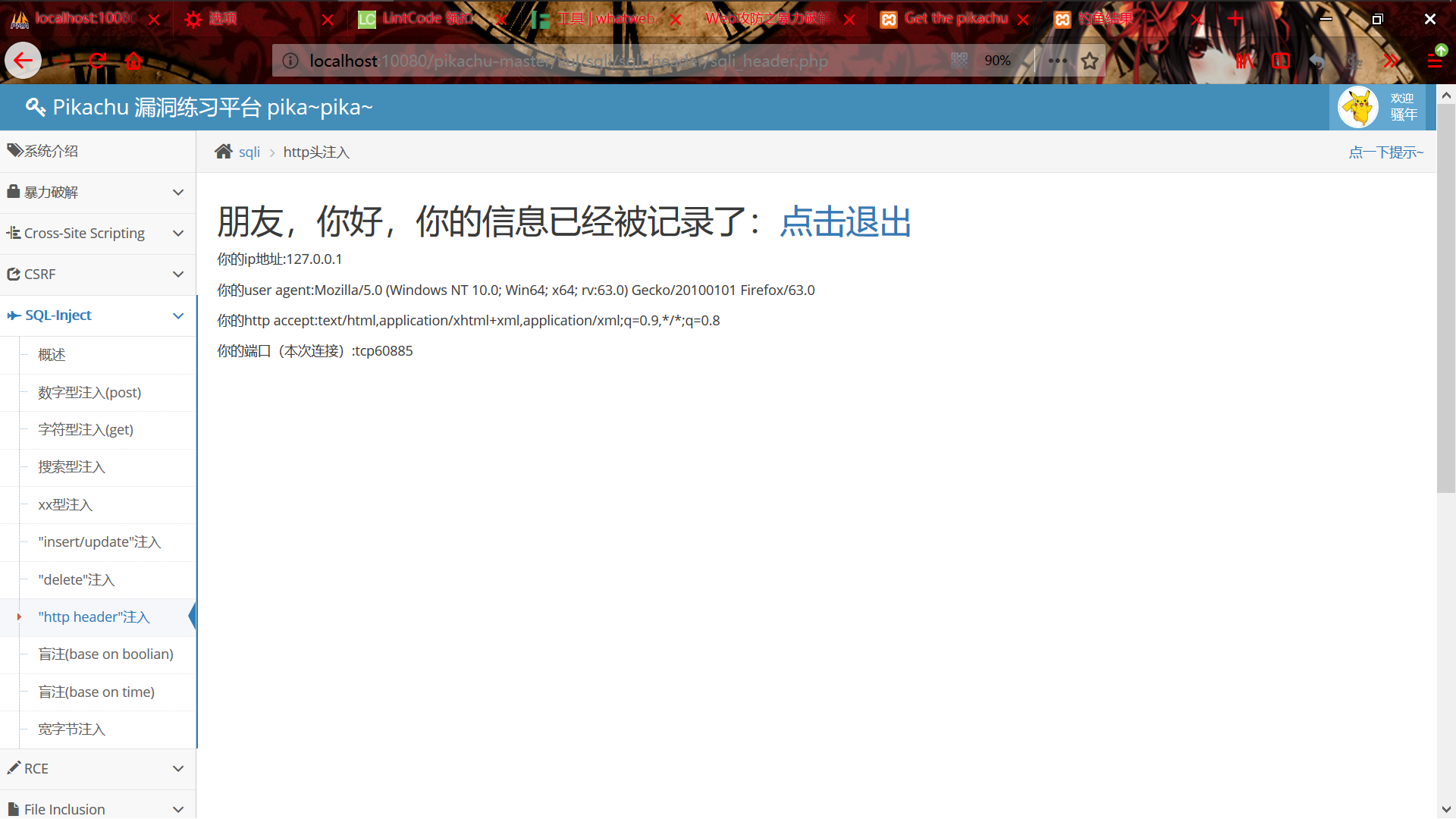
Task: Switch to the LintCode browser tab
Action: (425, 18)
